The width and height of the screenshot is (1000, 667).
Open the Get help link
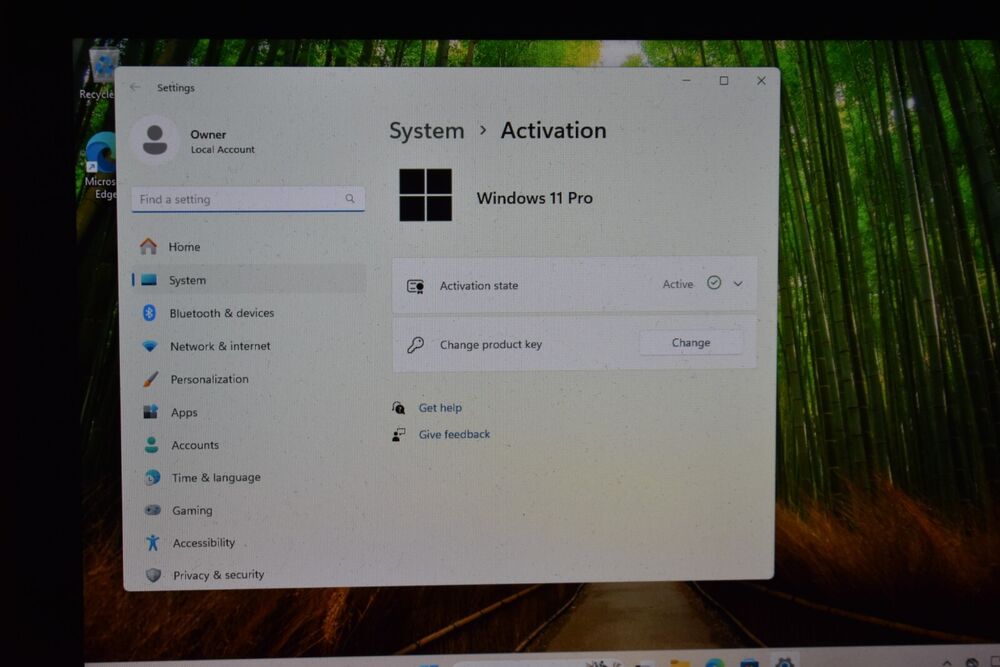(x=440, y=407)
